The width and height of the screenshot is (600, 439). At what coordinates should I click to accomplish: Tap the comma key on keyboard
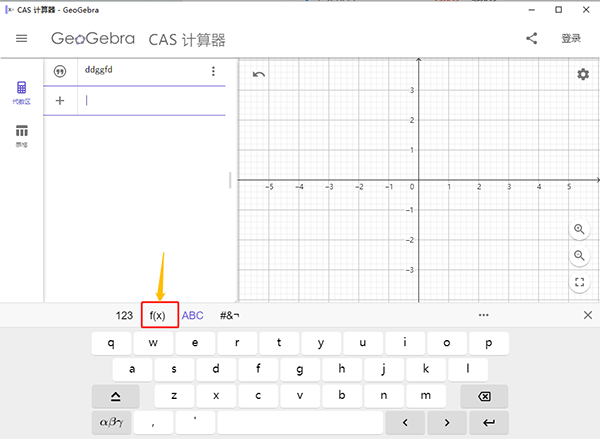pyautogui.click(x=153, y=423)
